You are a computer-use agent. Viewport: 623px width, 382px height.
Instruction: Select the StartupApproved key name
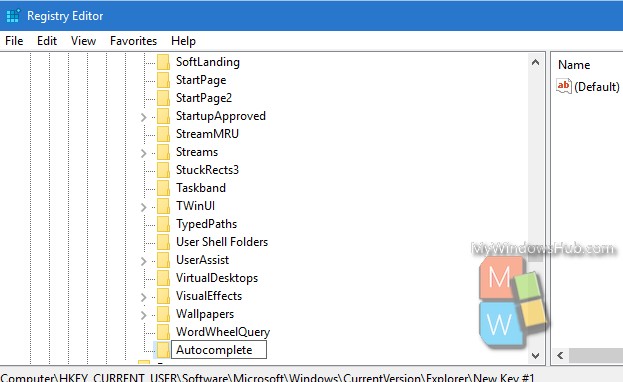(221, 116)
